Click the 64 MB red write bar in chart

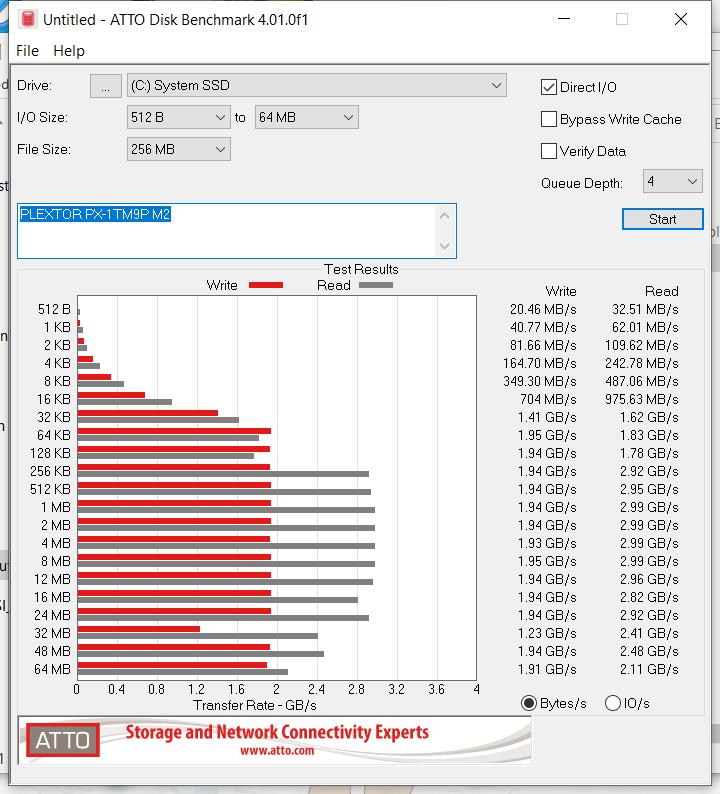tap(172, 665)
